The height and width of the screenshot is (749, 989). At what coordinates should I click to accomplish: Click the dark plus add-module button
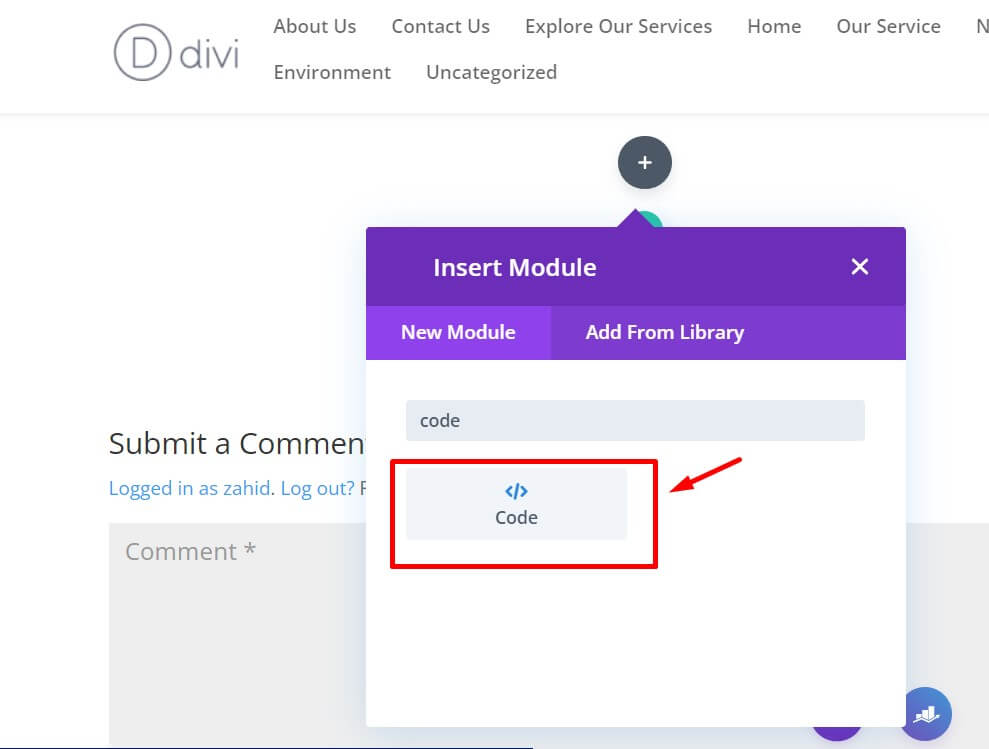tap(645, 163)
